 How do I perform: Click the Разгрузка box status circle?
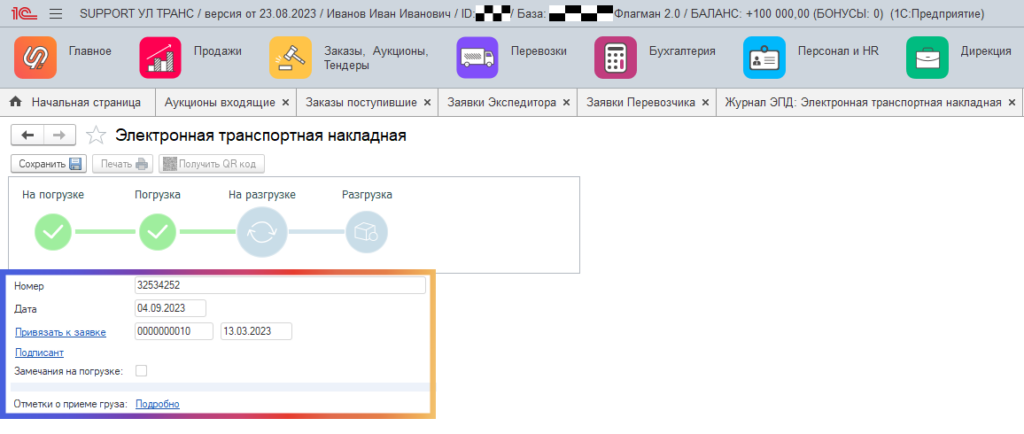(x=366, y=232)
